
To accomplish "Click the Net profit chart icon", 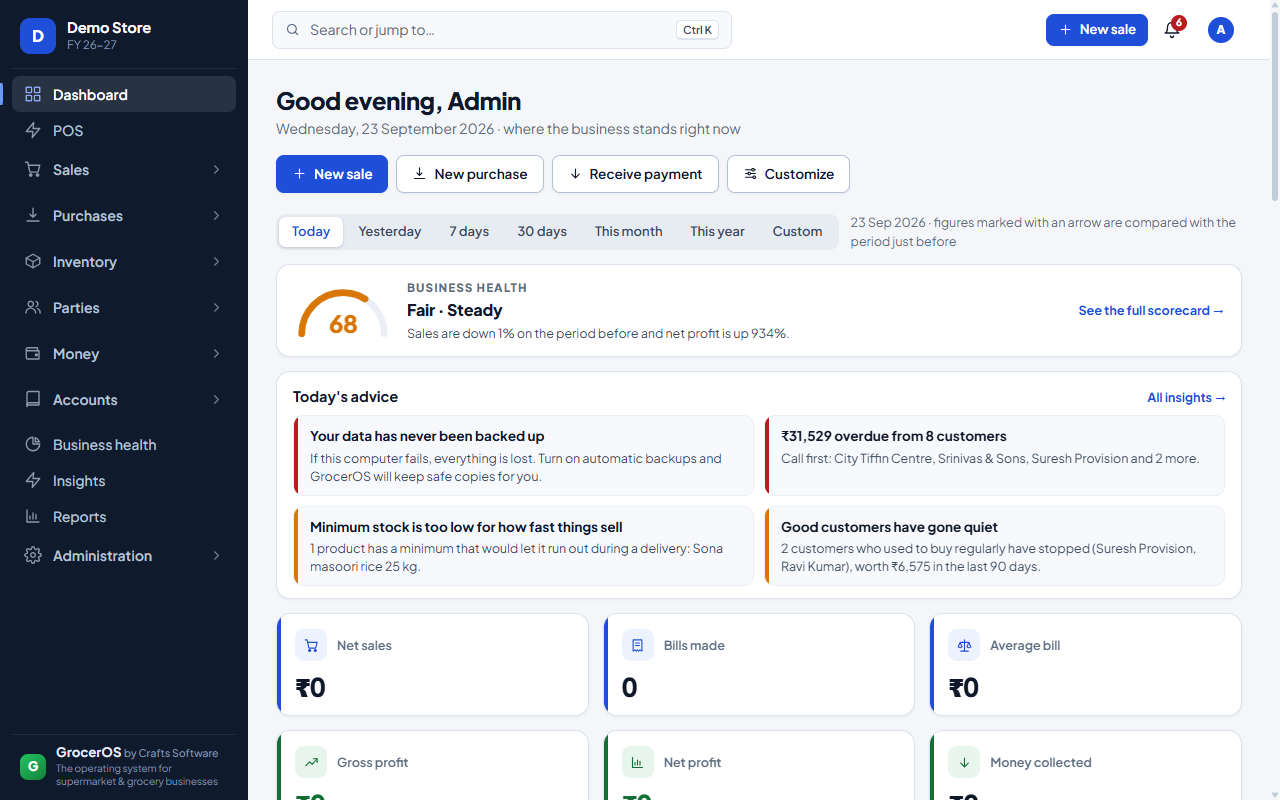I will (x=638, y=762).
